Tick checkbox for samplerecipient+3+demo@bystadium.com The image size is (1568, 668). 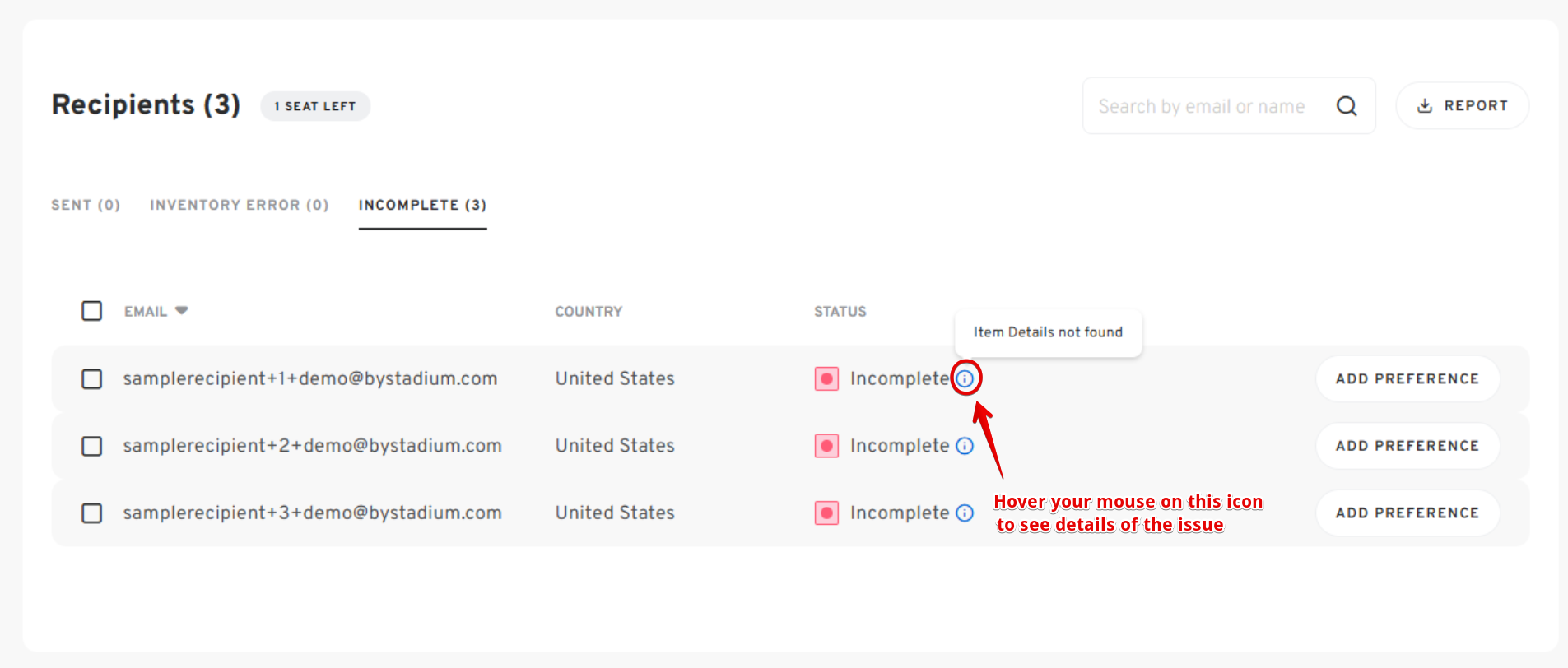[92, 513]
